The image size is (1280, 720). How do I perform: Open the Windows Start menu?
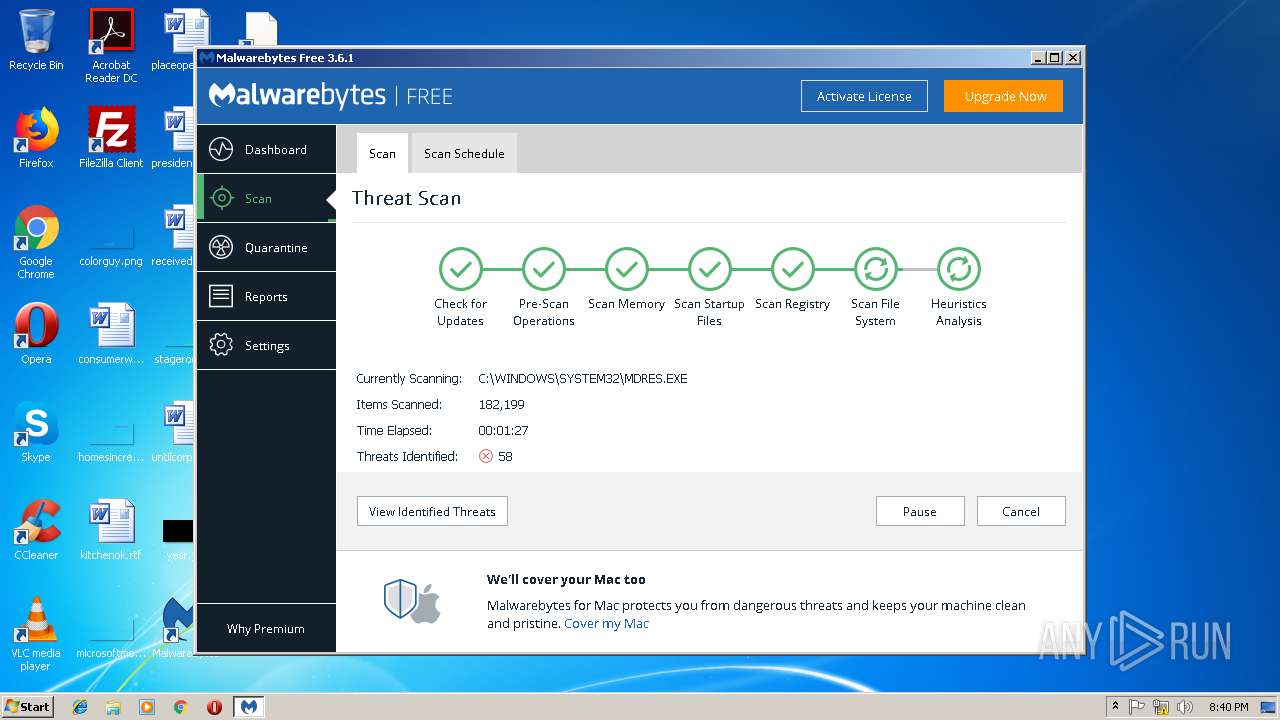tap(27, 706)
